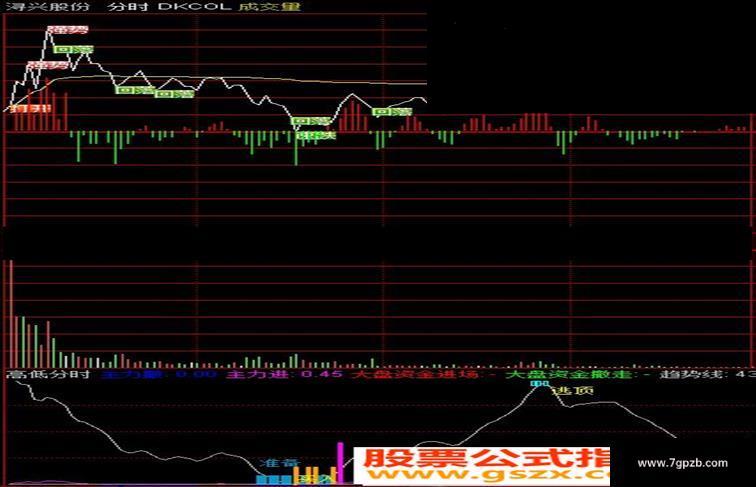Select the cyan marker above 逃顶 peak

point(540,383)
